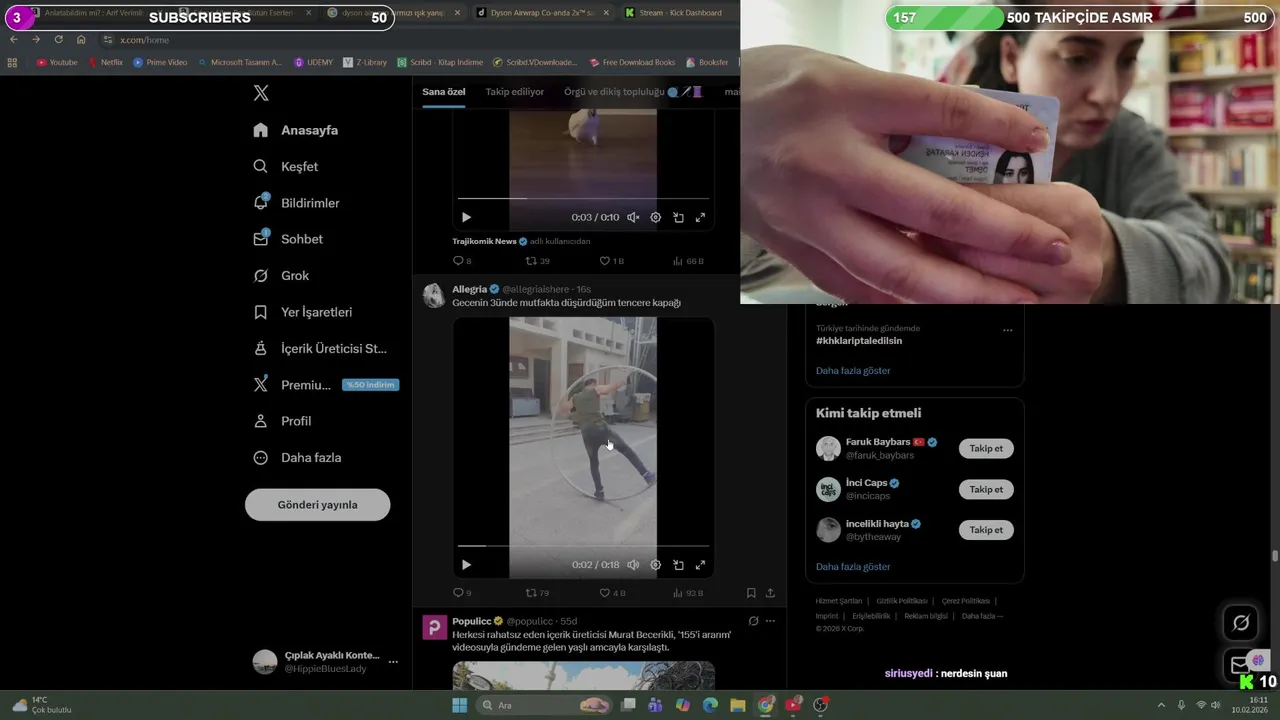View Allegria post view count
The height and width of the screenshot is (720, 1280).
point(688,593)
